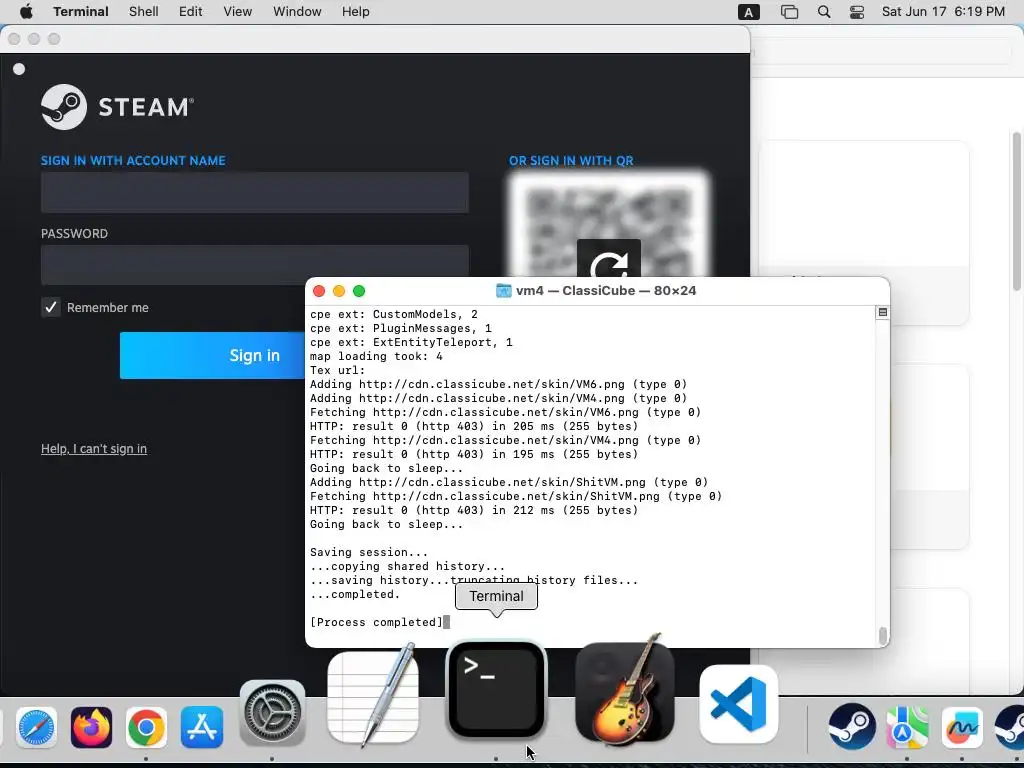Open the Window menu
The image size is (1024, 768).
tap(297, 12)
